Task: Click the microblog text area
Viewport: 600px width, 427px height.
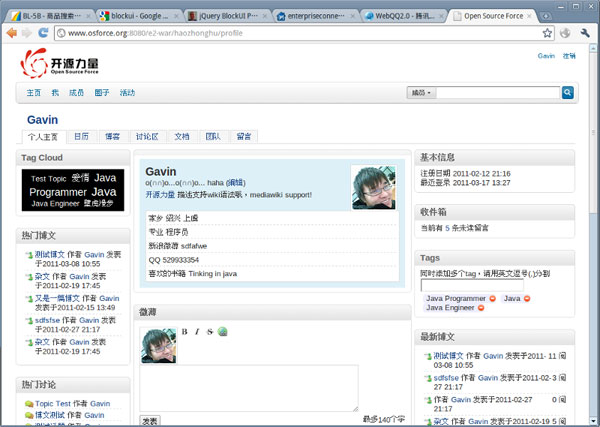Action: [249, 388]
